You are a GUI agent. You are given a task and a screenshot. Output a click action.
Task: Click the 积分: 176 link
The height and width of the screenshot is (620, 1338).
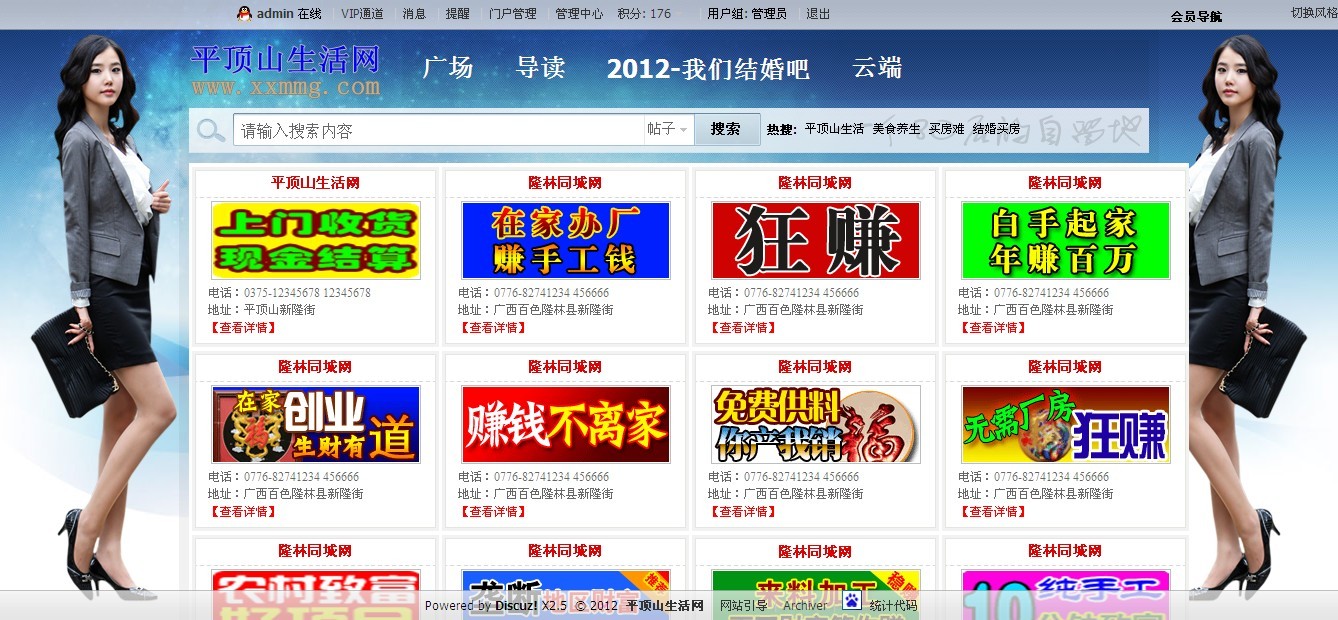tap(644, 14)
